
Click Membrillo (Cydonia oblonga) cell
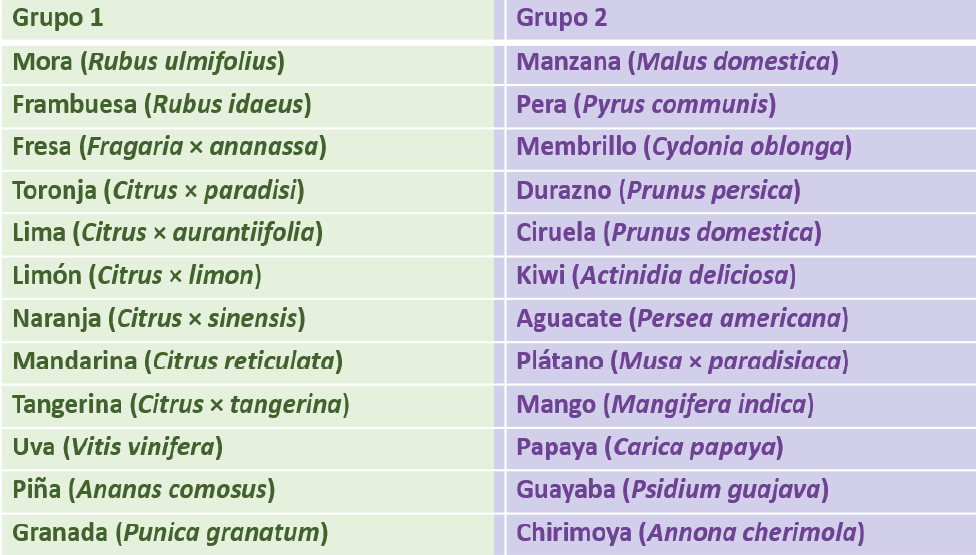741,149
